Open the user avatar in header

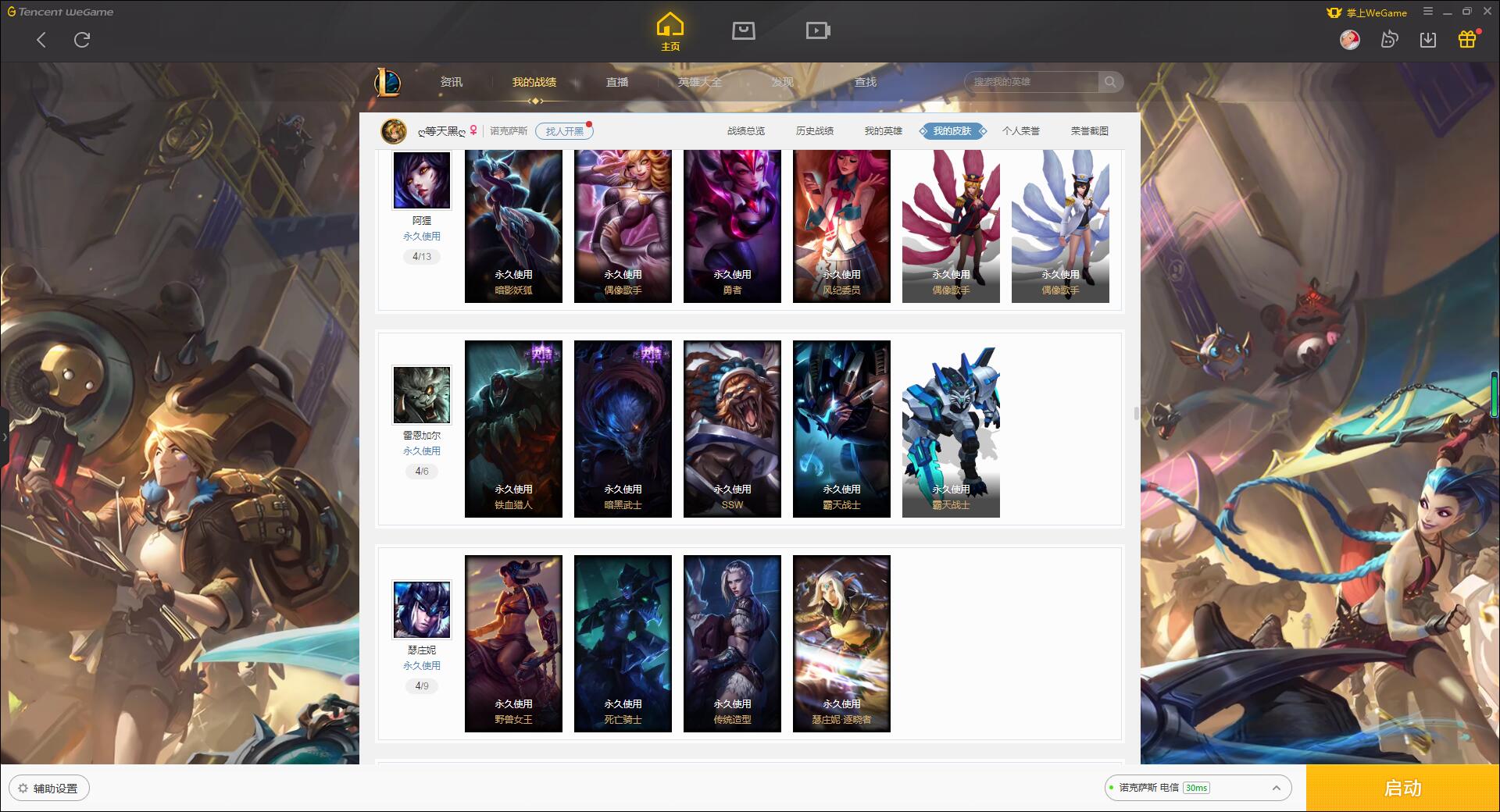click(x=1350, y=40)
